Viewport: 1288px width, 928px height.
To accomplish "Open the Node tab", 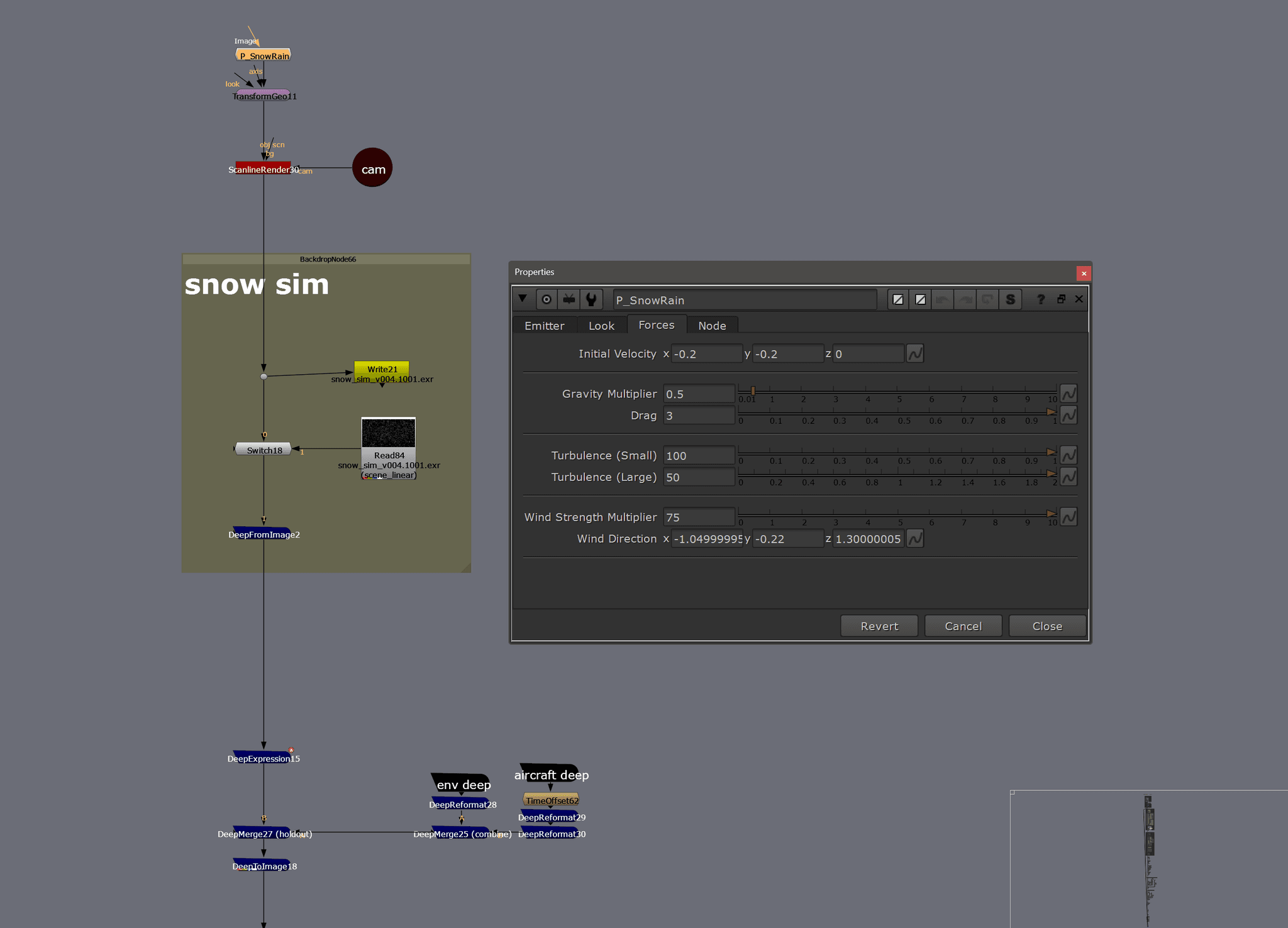I will pyautogui.click(x=712, y=325).
